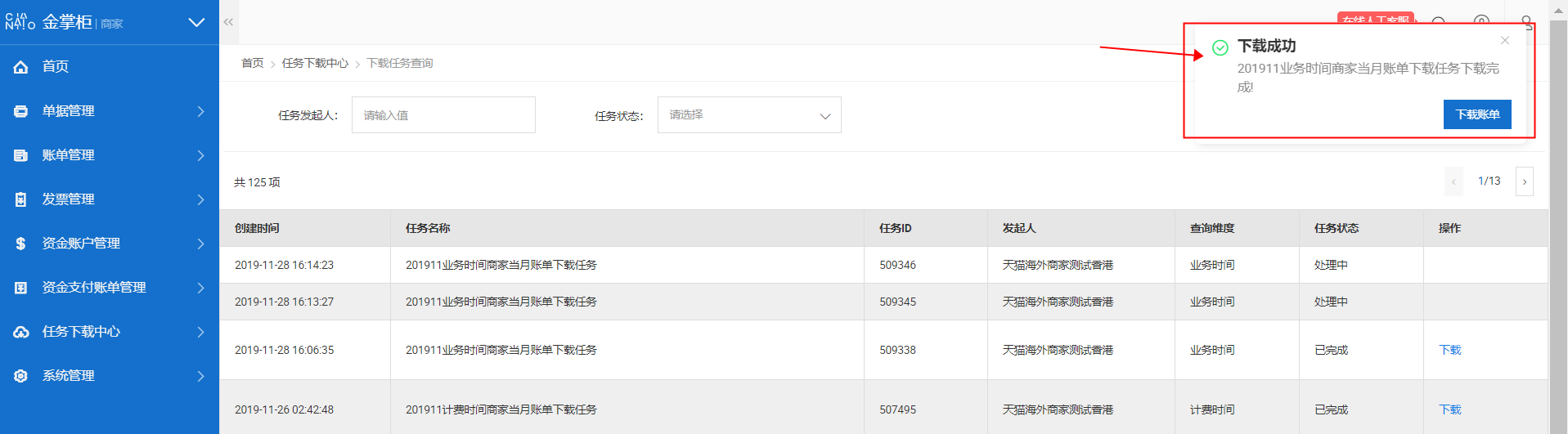Click the 首页 home icon in sidebar
1568x434 pixels.
pos(20,67)
